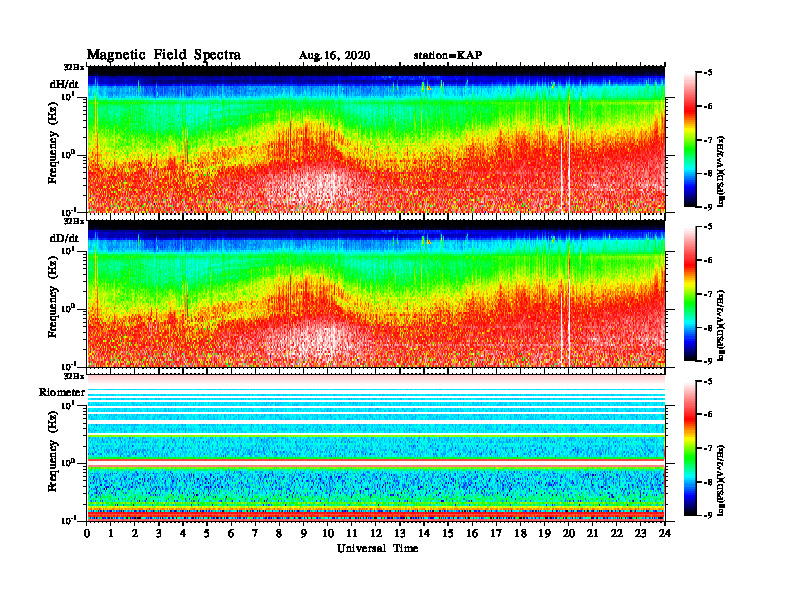Click hour "11" on the Universal Time axis
The image size is (792, 612).
352,534
